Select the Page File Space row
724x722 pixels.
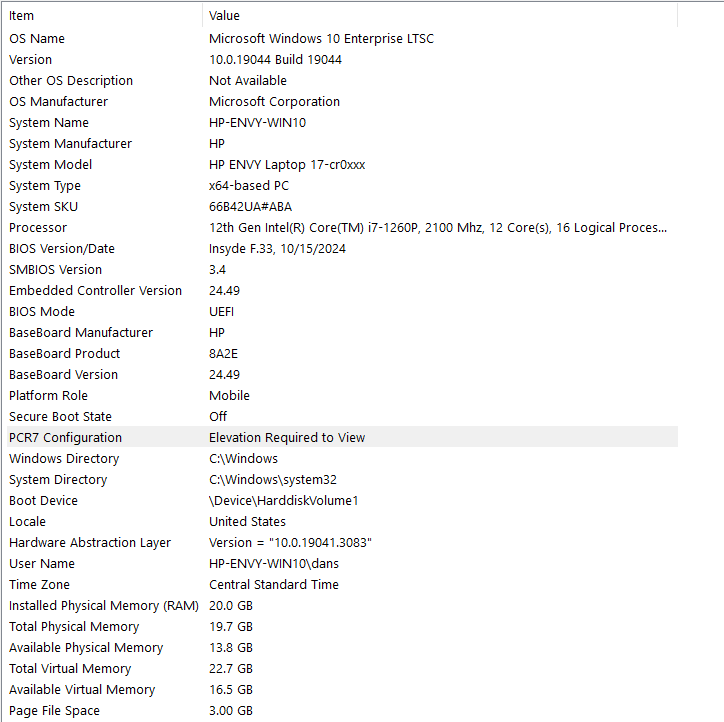[342, 711]
